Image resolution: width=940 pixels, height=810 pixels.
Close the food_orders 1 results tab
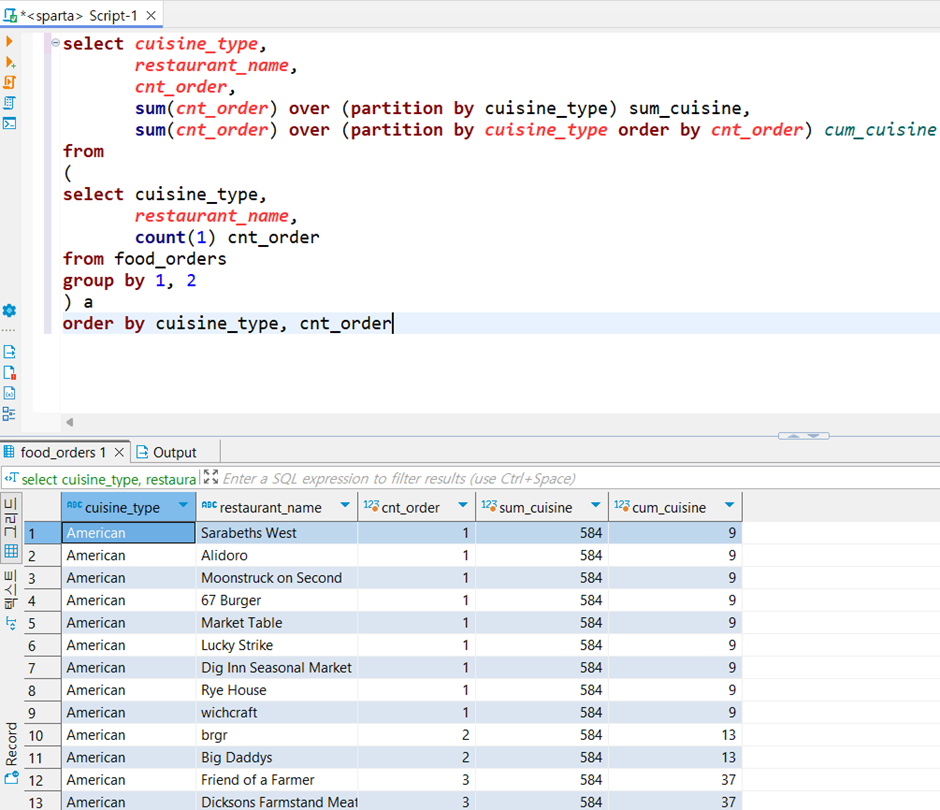tap(119, 452)
